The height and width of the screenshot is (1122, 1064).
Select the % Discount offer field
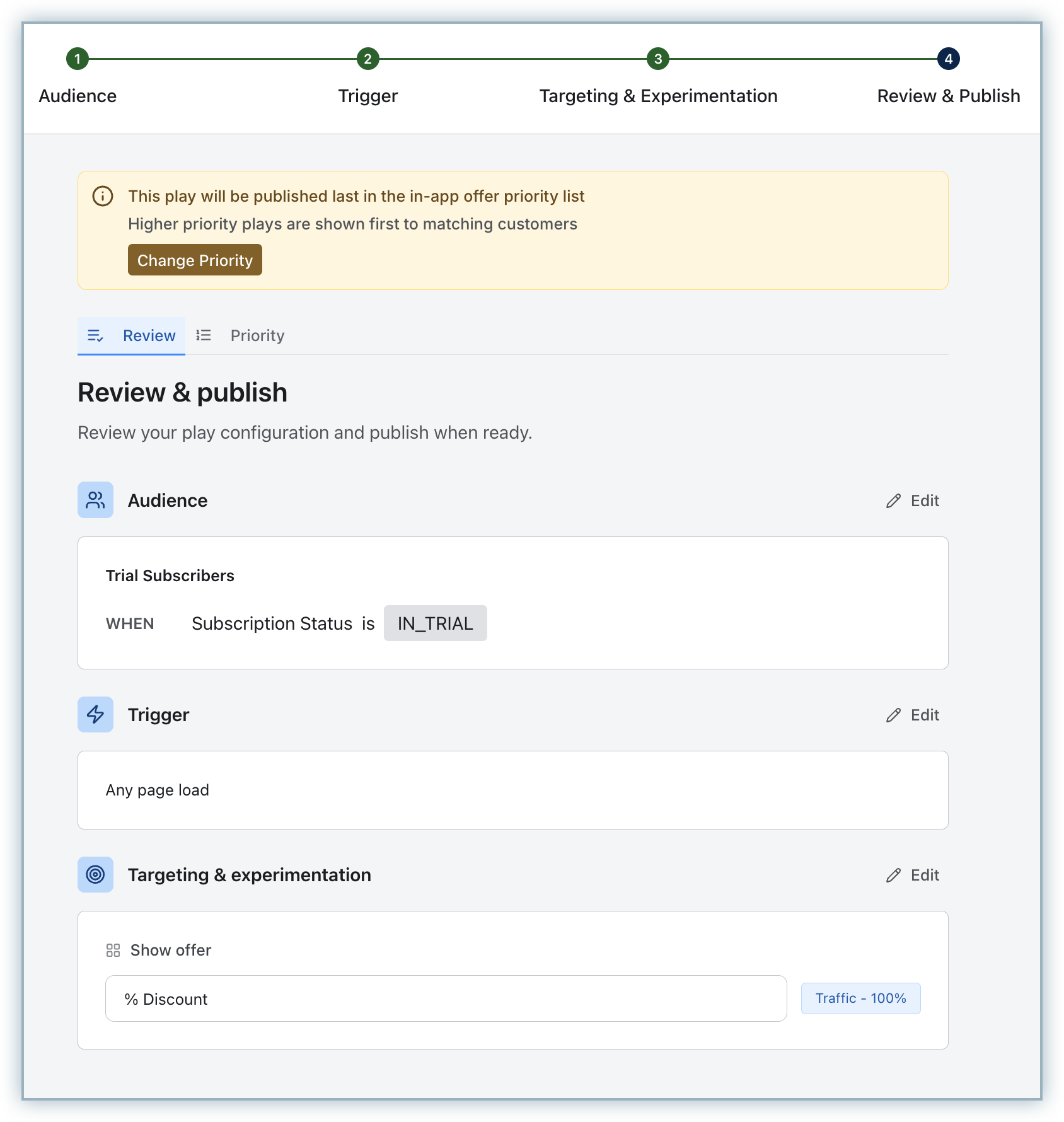tap(446, 998)
